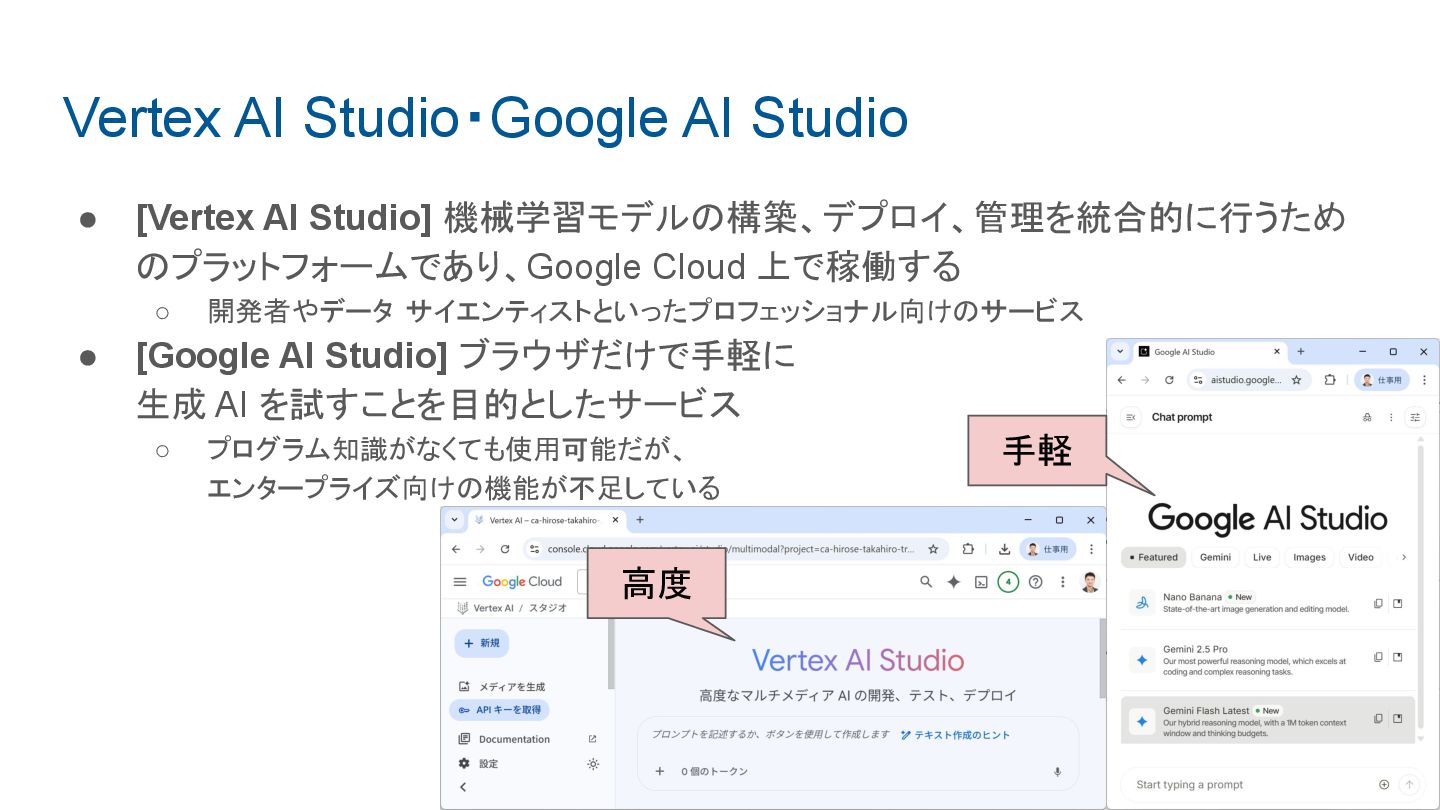
Task: Open Cloud console three-dot settings menu
Action: coord(1062,582)
